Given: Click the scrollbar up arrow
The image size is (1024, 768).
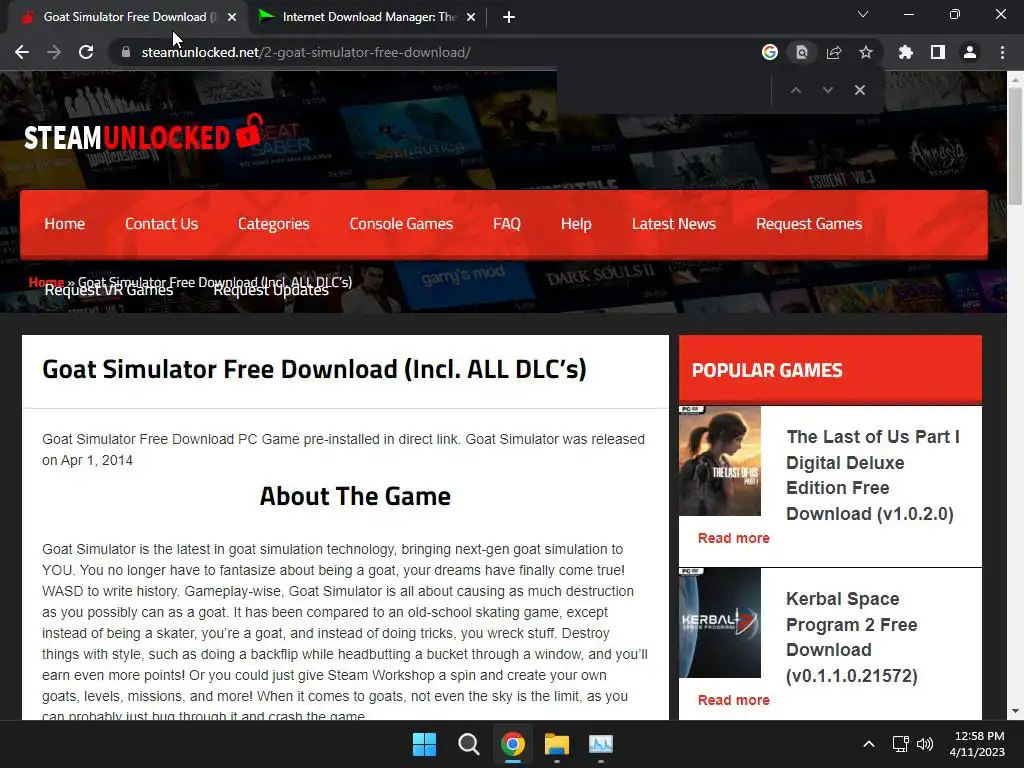Looking at the screenshot, I should [x=1015, y=79].
